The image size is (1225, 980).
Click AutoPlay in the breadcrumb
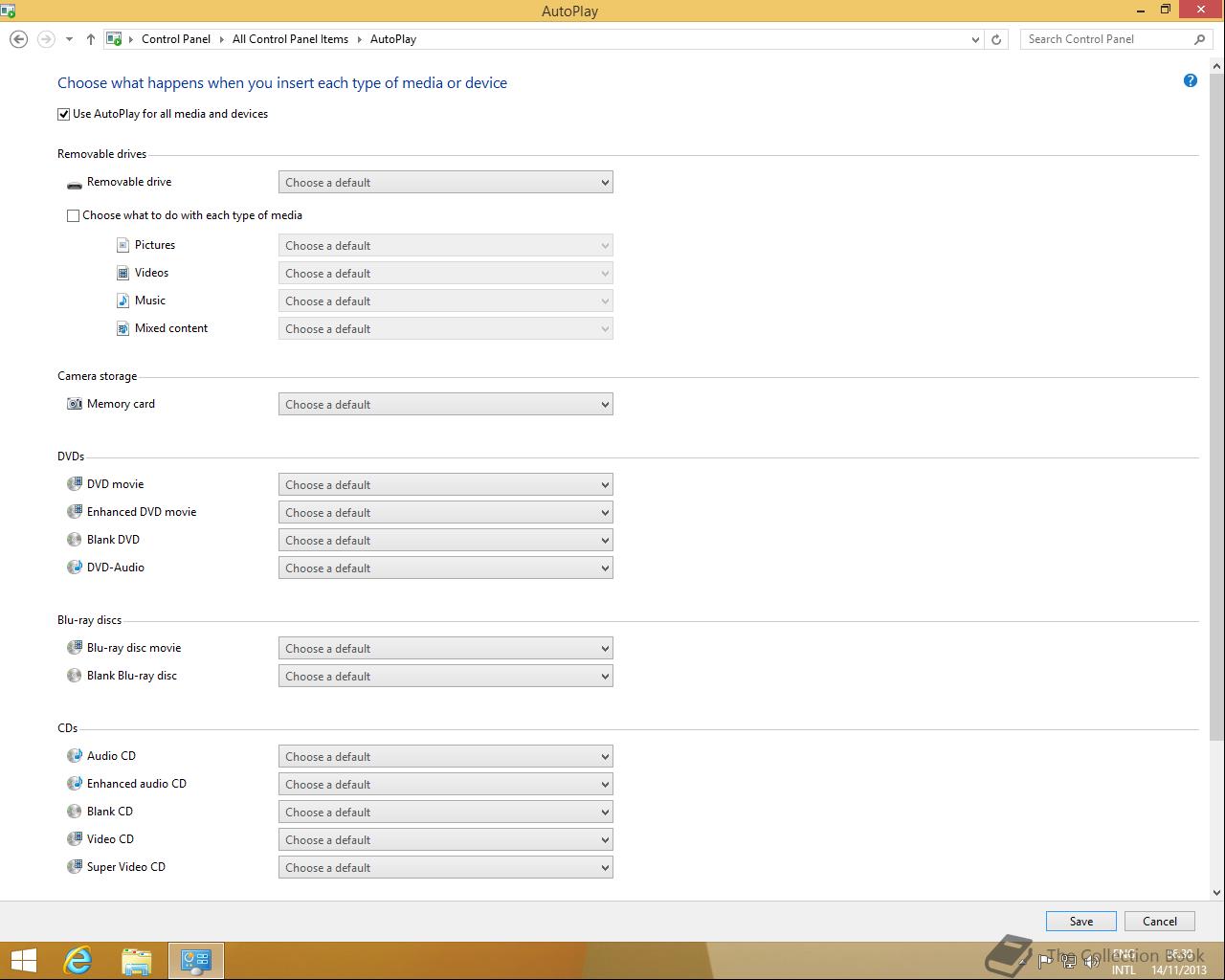point(393,39)
